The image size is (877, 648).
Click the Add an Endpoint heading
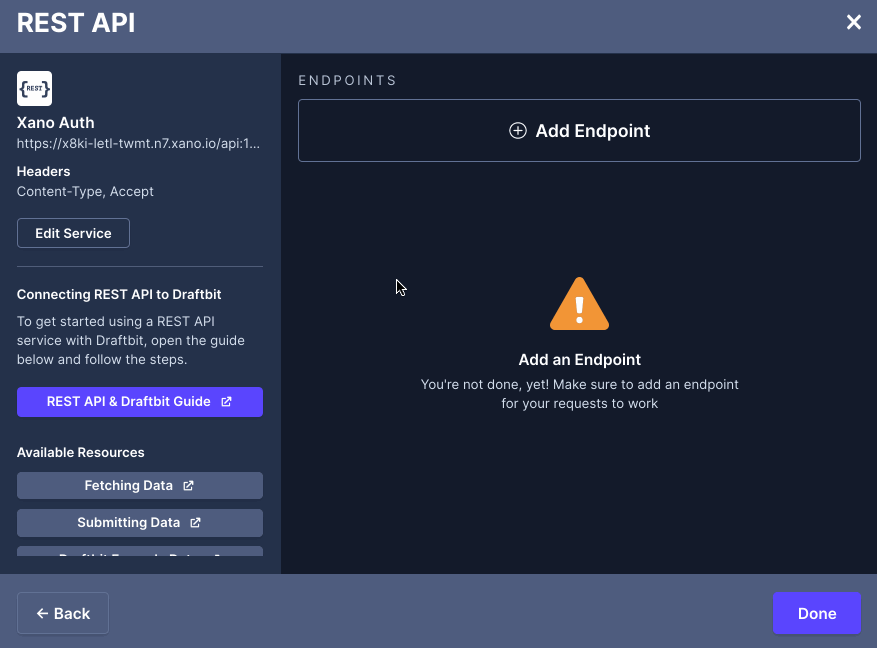(579, 360)
